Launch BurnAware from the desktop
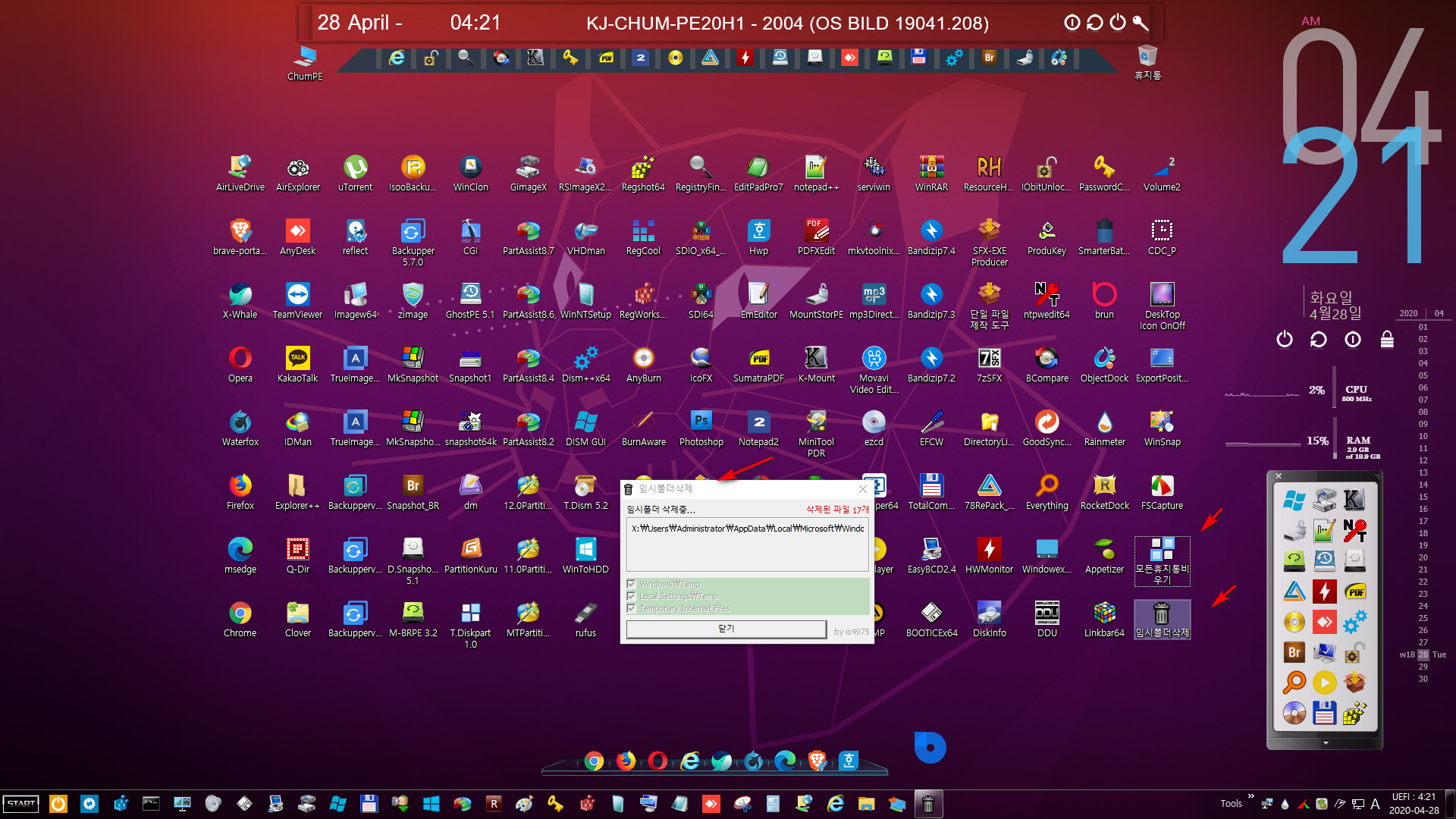Screen dimensions: 1456x819 click(643, 428)
